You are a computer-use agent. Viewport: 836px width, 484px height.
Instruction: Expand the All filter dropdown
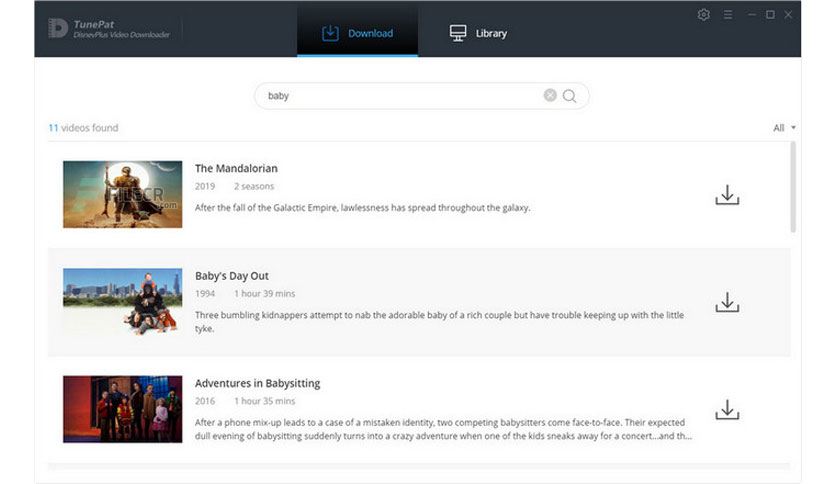pyautogui.click(x=784, y=128)
